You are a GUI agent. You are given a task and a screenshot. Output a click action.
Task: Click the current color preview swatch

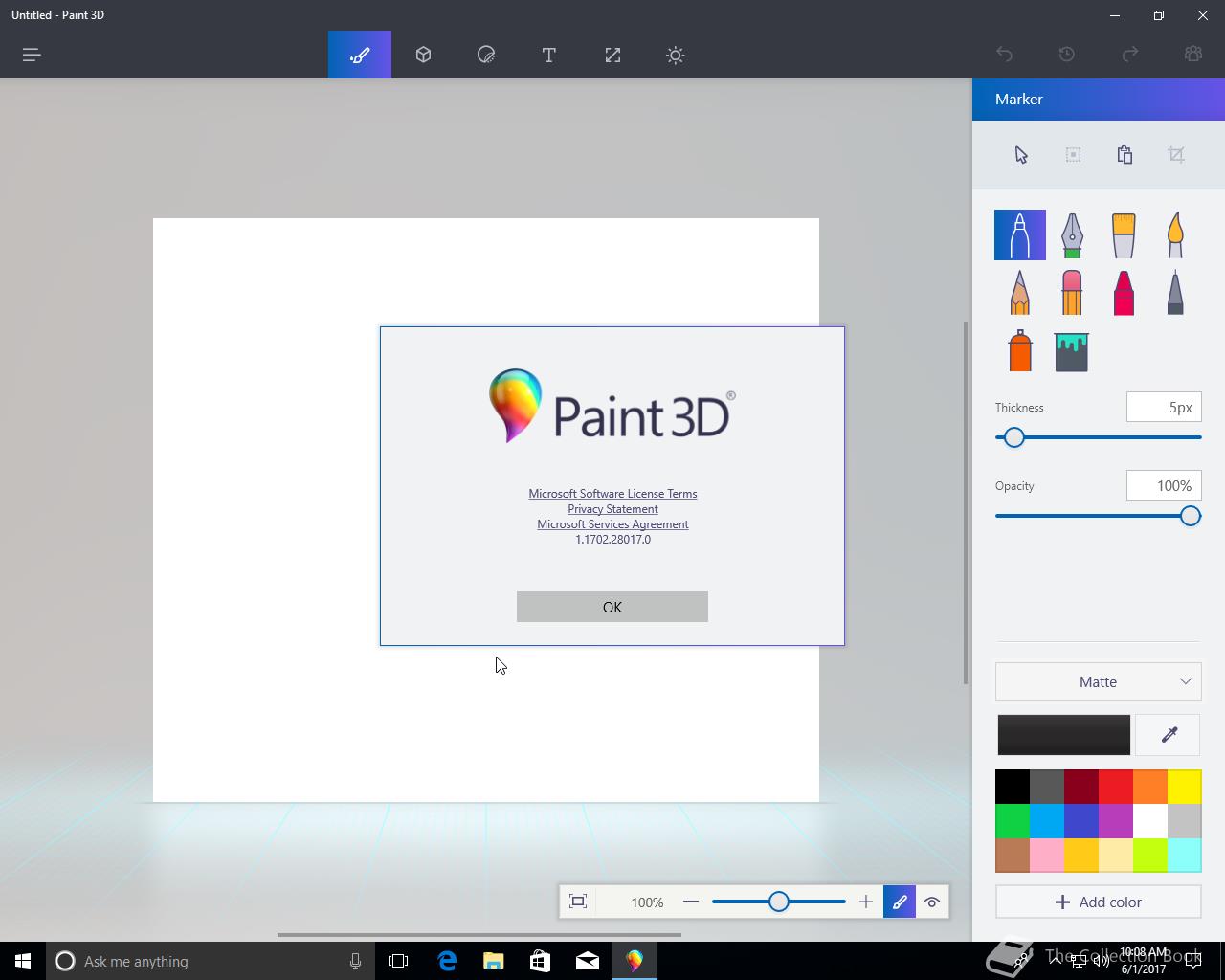(x=1064, y=735)
